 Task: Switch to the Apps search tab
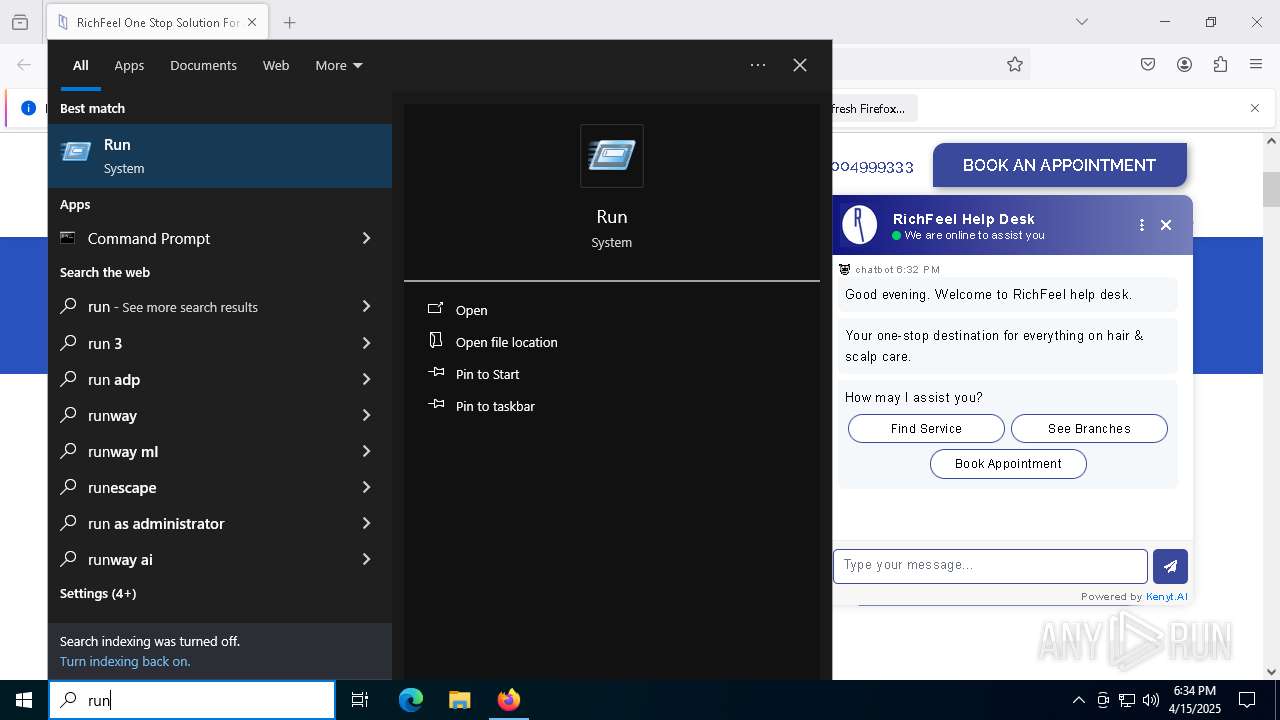[129, 65]
